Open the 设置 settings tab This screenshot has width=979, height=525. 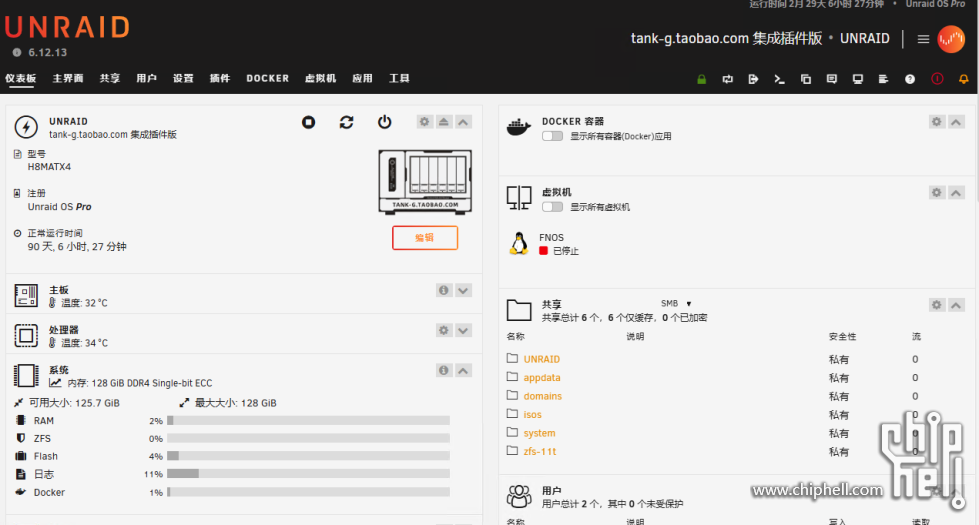click(x=183, y=78)
